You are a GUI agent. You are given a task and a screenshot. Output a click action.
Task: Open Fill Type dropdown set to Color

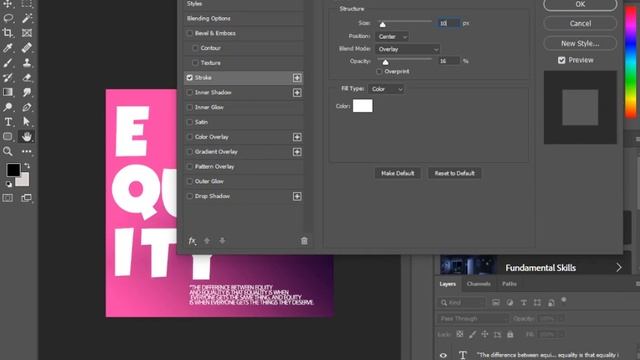tap(386, 89)
